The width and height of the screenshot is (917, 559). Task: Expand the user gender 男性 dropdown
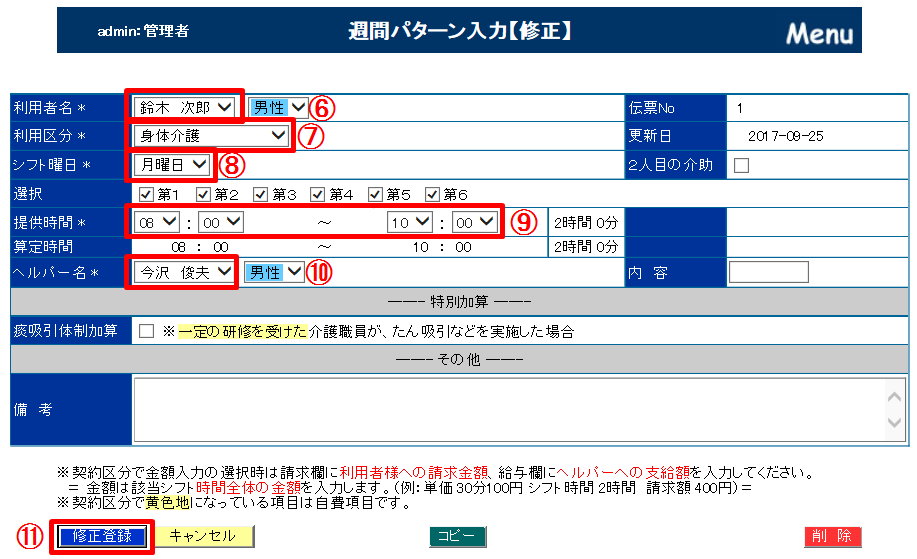click(278, 107)
